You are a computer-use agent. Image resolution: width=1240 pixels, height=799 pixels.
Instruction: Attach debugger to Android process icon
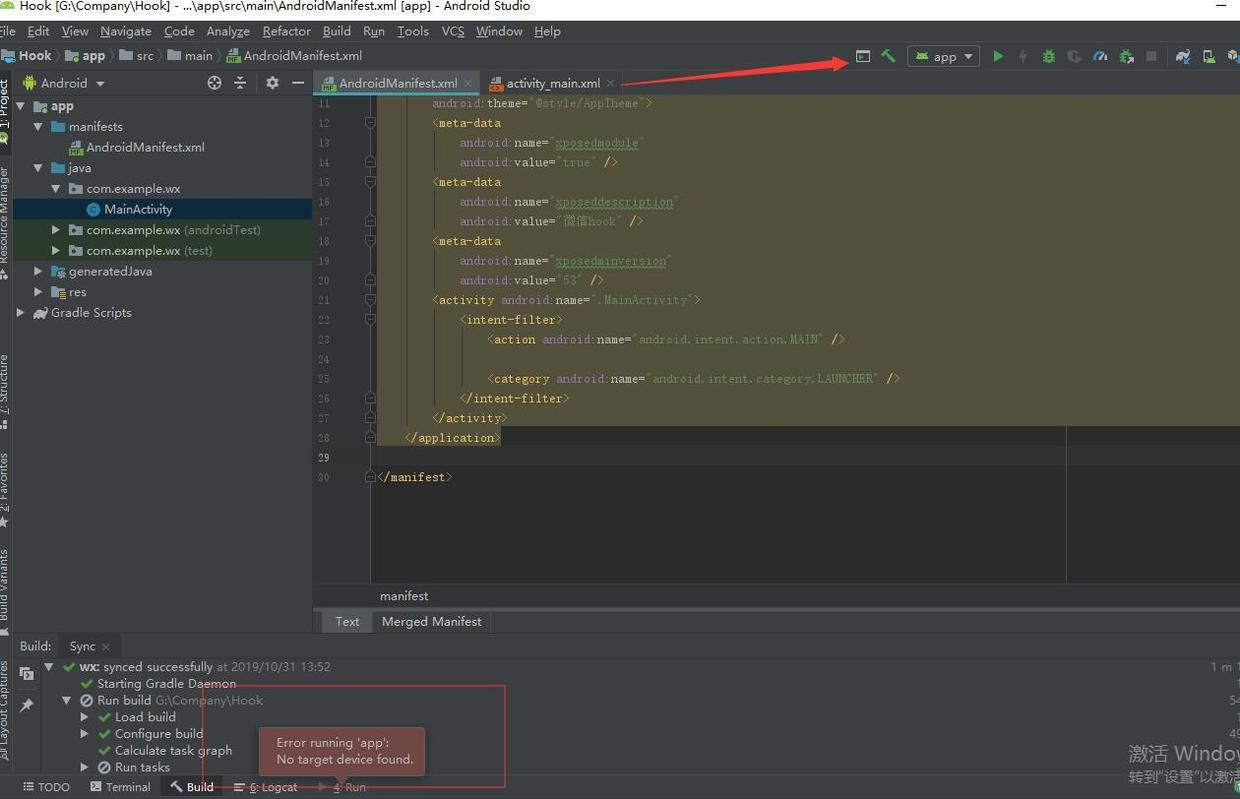[x=1126, y=57]
